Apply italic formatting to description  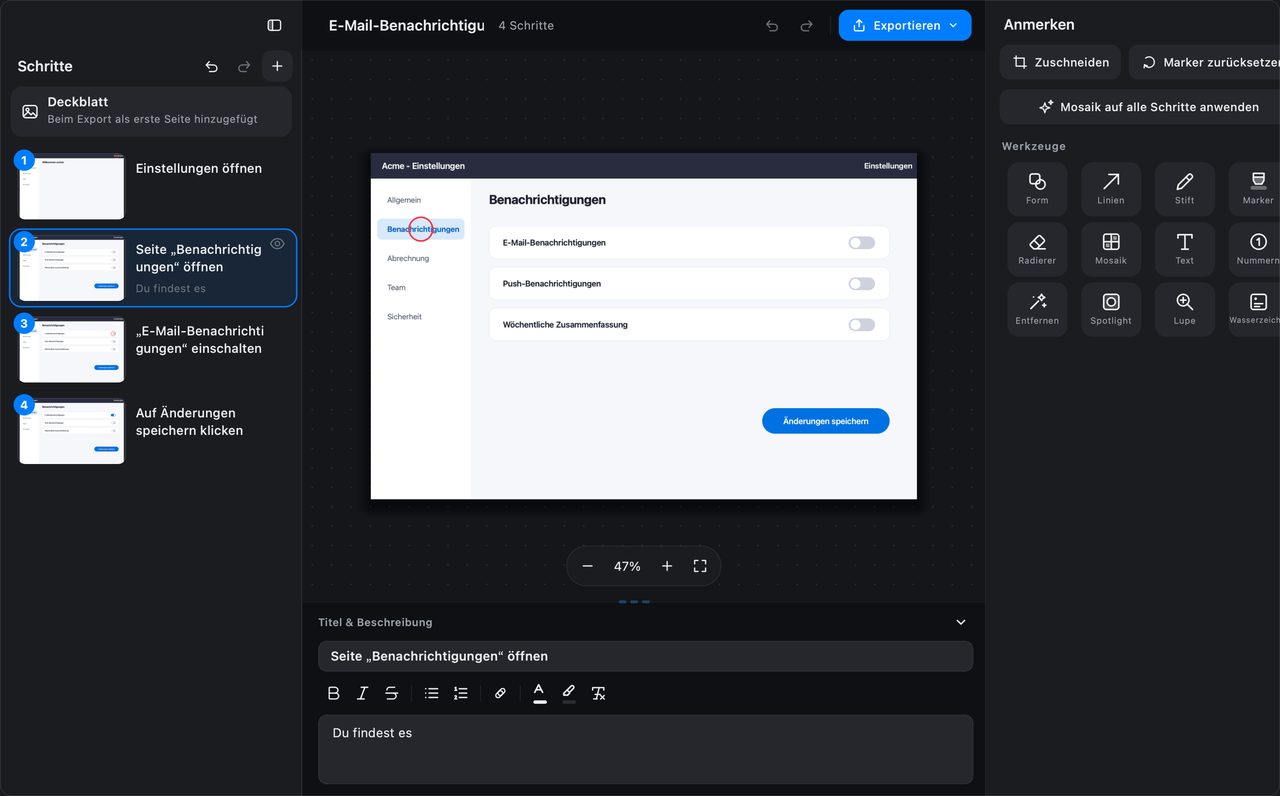click(x=362, y=693)
